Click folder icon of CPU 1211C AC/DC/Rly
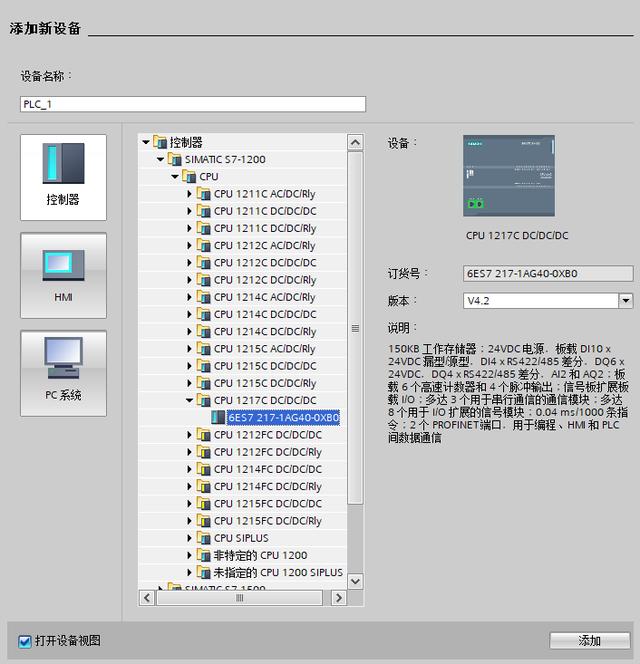 [203, 194]
